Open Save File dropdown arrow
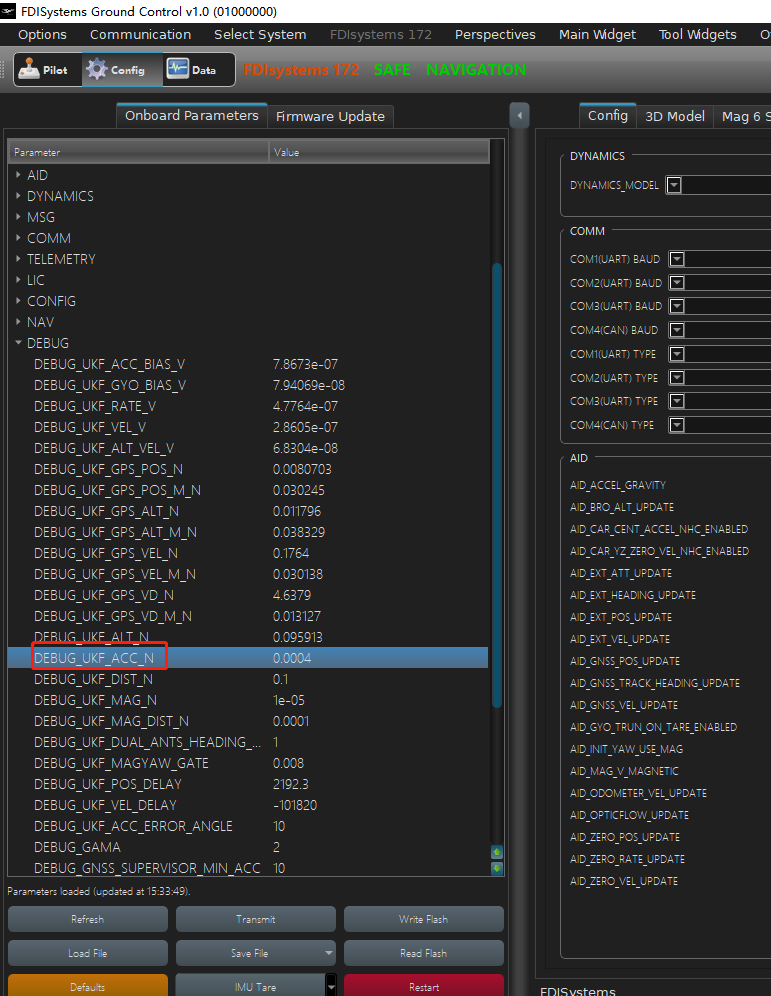The height and width of the screenshot is (996, 771). click(x=328, y=953)
